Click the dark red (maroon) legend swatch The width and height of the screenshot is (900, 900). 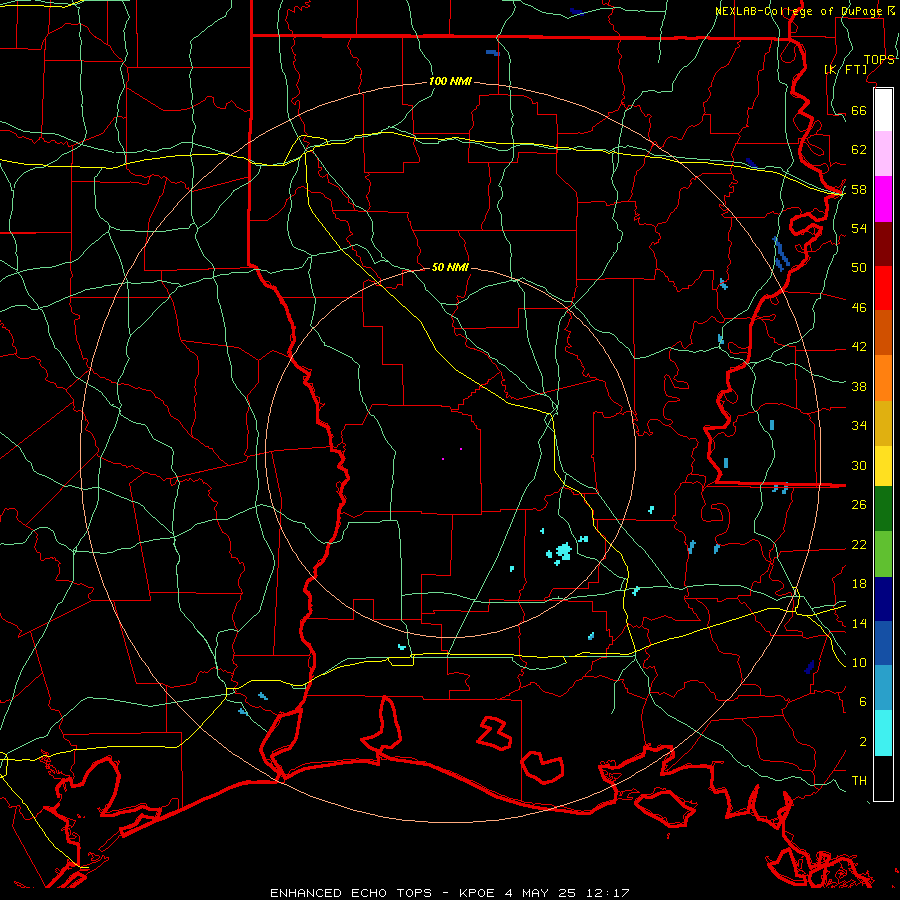(883, 244)
